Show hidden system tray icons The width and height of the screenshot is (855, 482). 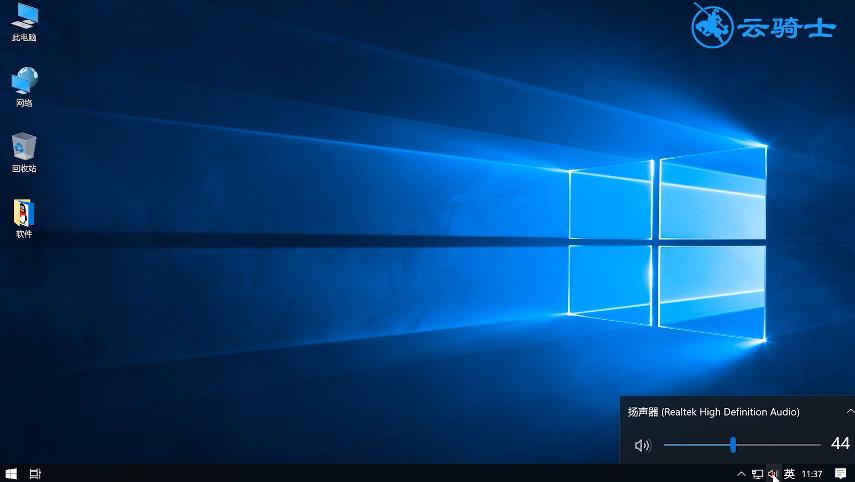(741, 474)
